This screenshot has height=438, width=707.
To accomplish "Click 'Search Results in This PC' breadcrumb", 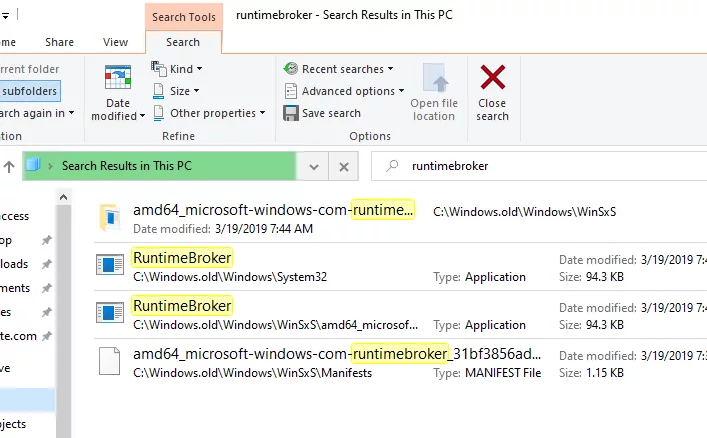I will (x=127, y=166).
